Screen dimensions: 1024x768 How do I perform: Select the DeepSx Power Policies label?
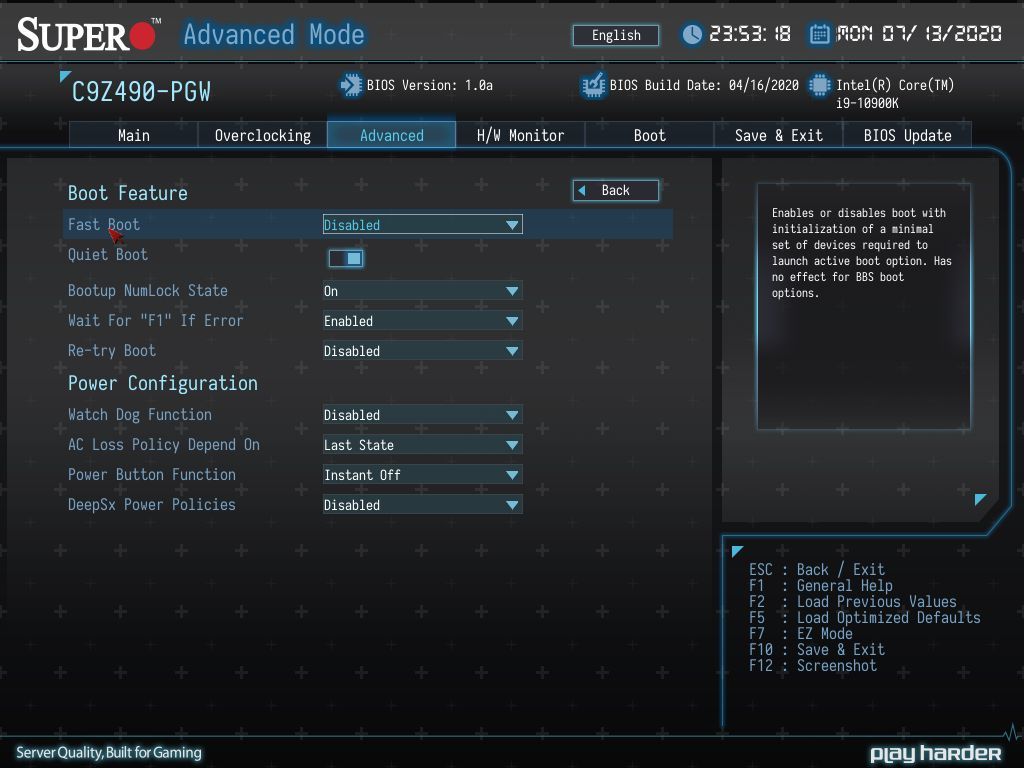tap(152, 504)
